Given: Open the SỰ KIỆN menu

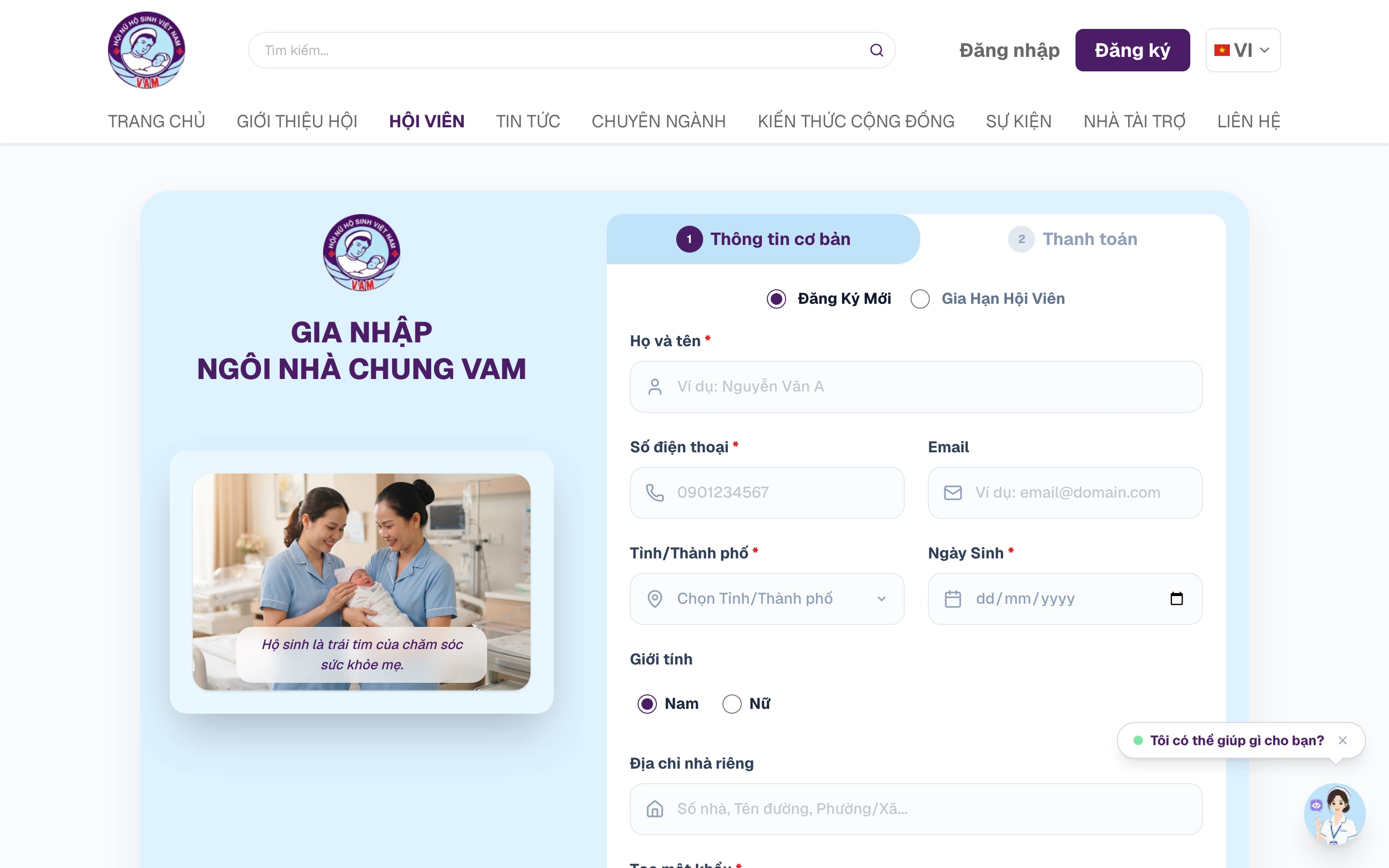Looking at the screenshot, I should [1019, 122].
